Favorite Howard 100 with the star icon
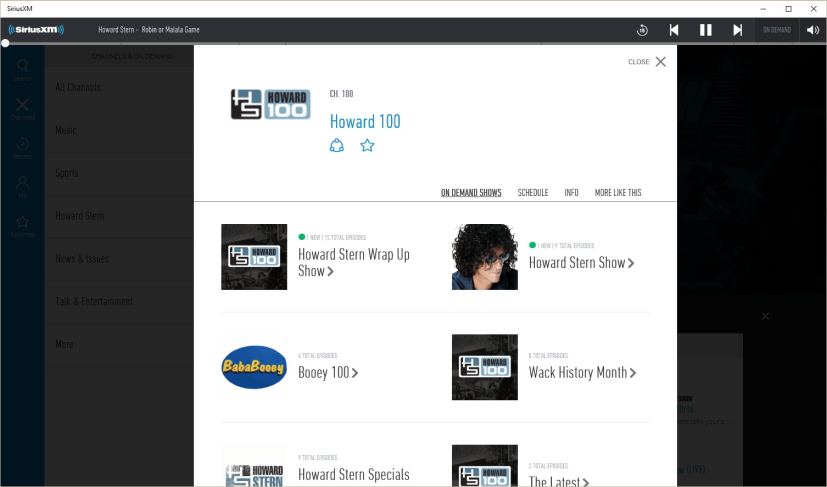 [x=367, y=146]
